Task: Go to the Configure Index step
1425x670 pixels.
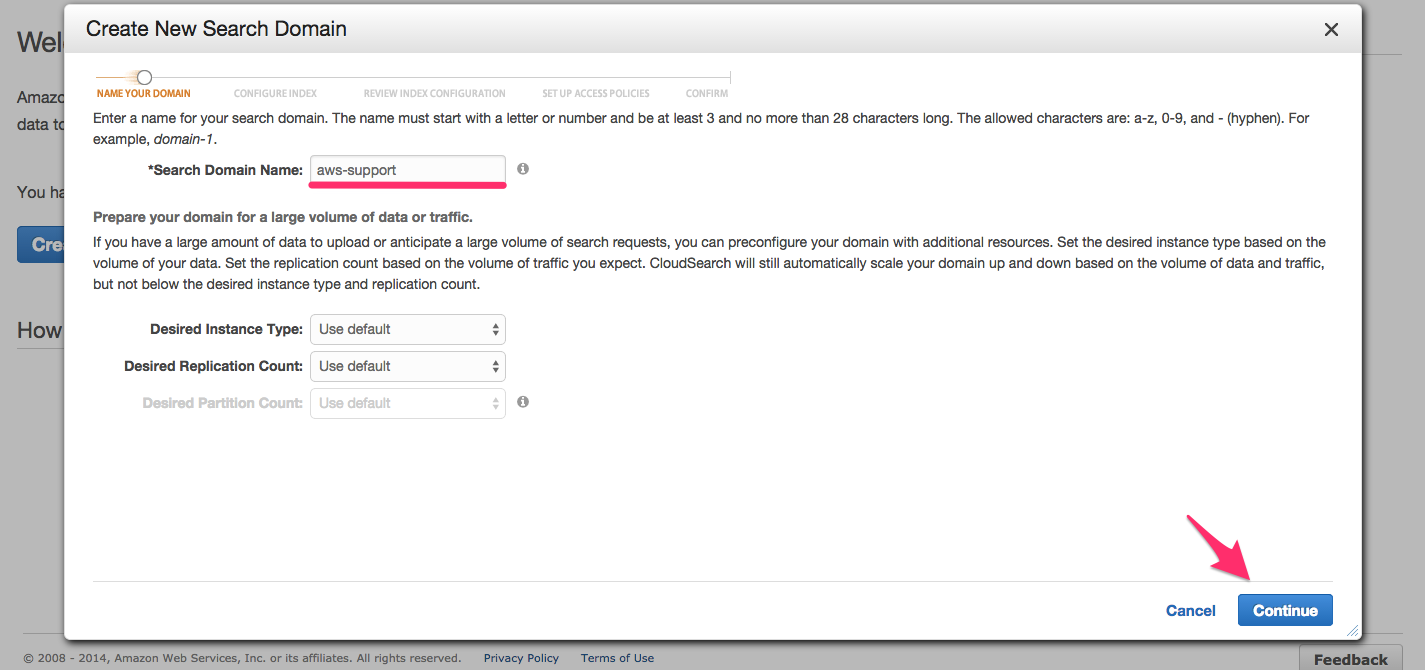Action: tap(275, 93)
